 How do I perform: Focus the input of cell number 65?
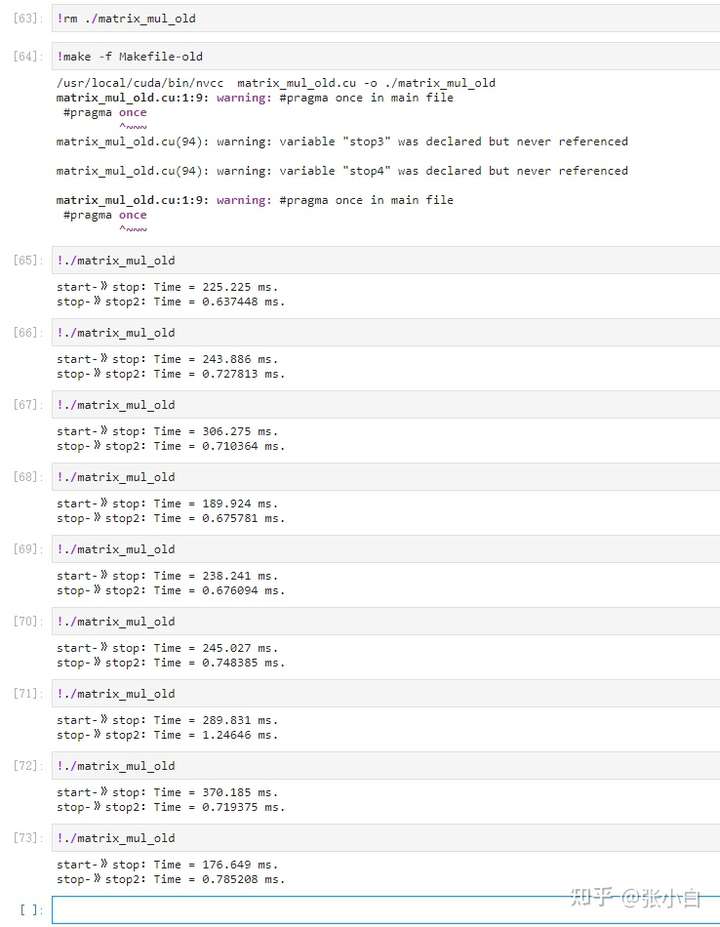coord(385,260)
